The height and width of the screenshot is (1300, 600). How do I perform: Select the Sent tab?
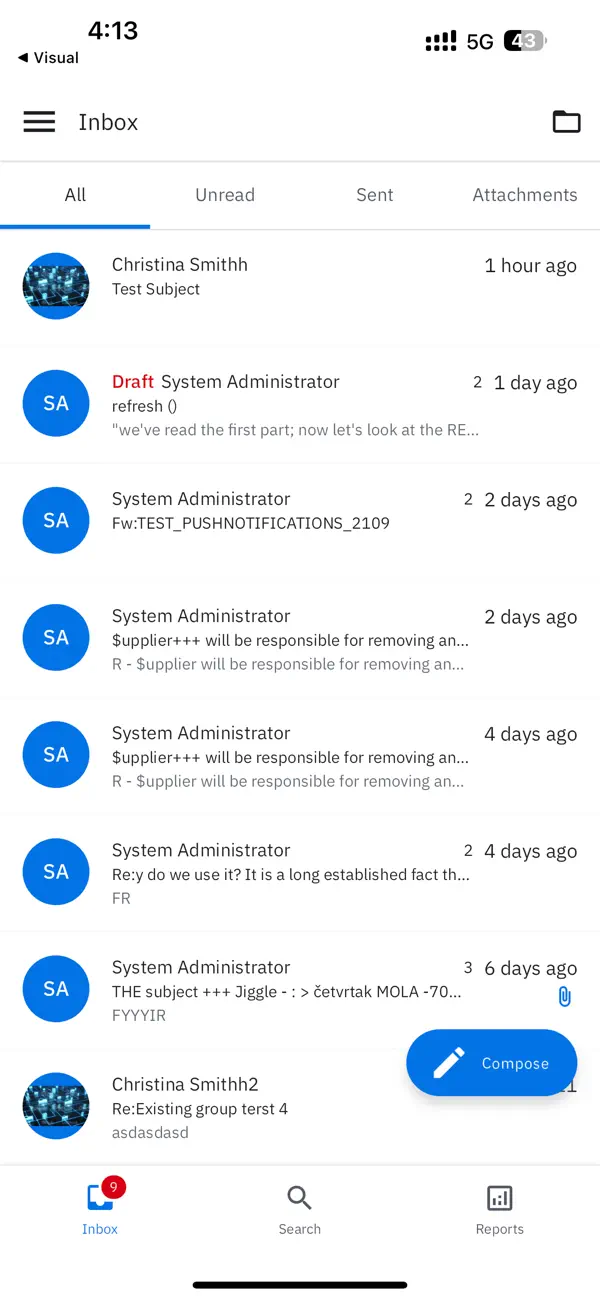pyautogui.click(x=374, y=194)
